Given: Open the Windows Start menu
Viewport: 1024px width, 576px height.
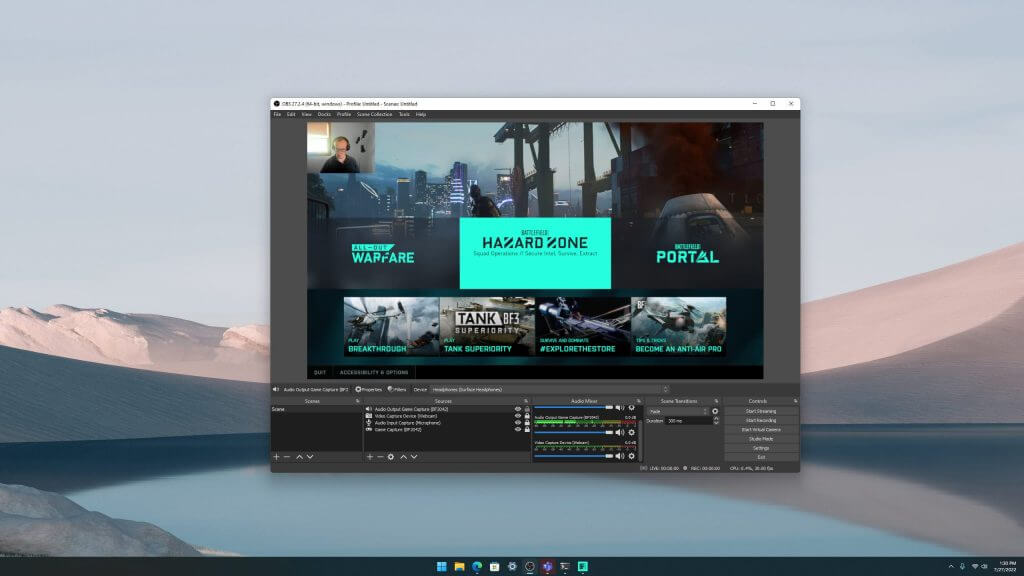Looking at the screenshot, I should point(441,566).
